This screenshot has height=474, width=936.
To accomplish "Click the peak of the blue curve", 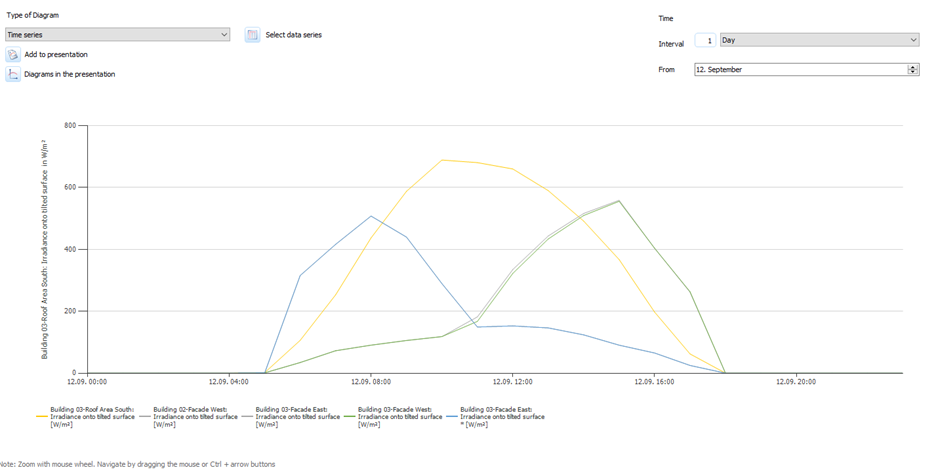I will [x=371, y=216].
